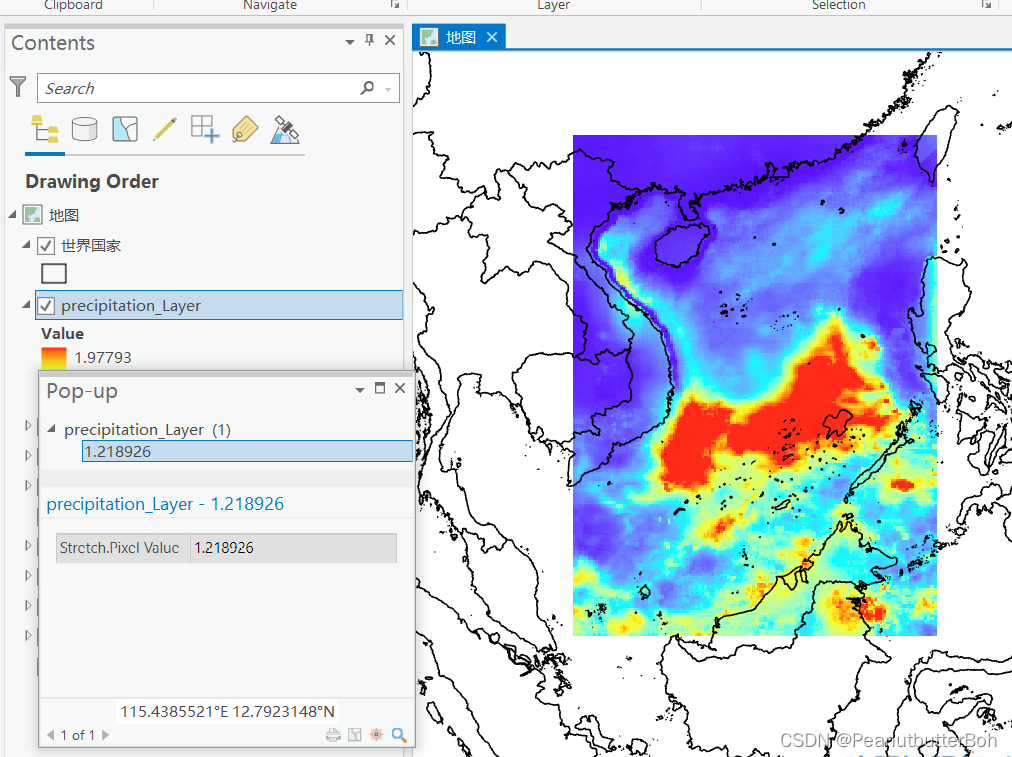Zoom to the pop-up feature
This screenshot has width=1012, height=757.
[x=398, y=734]
